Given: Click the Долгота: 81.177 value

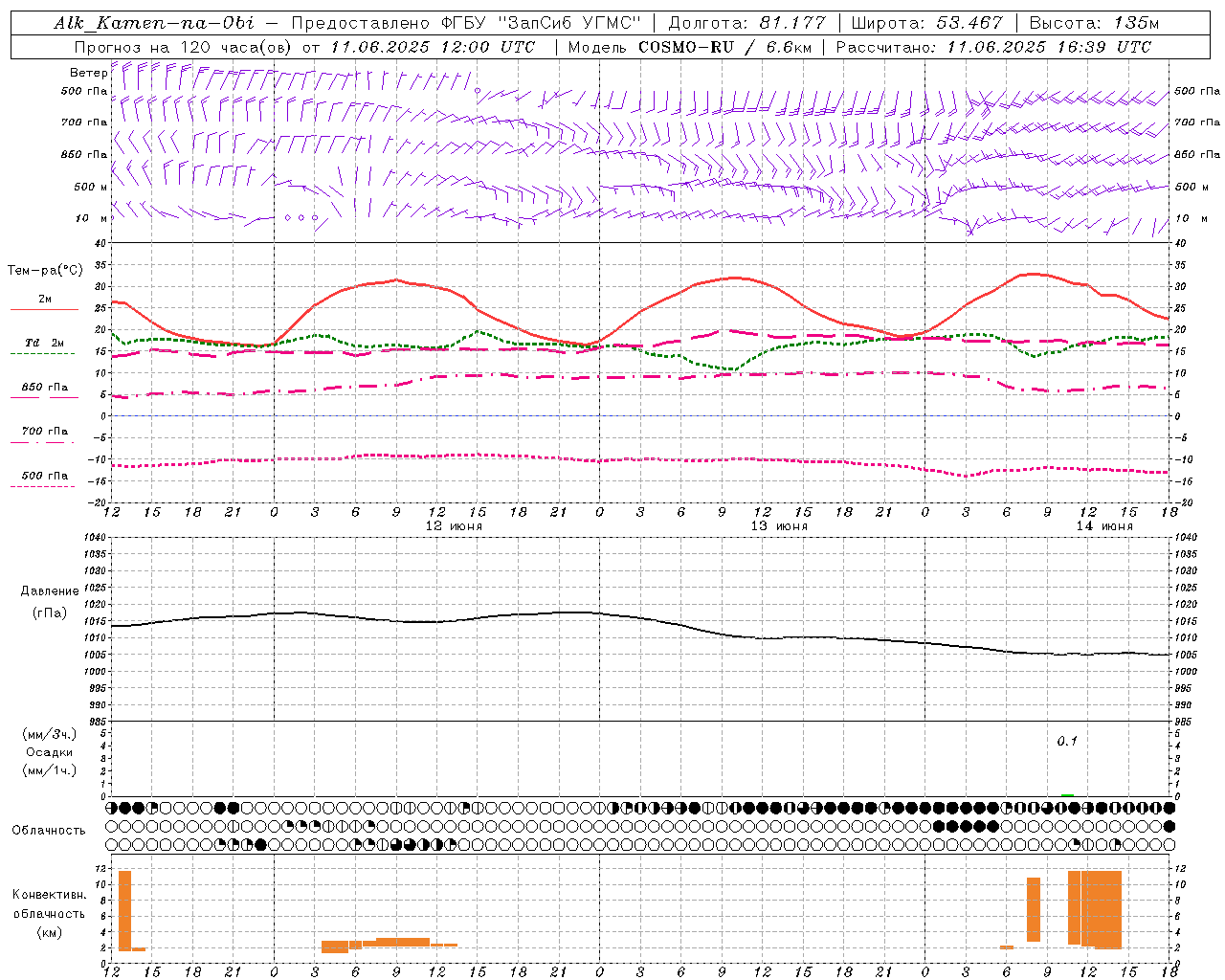Looking at the screenshot, I should [746, 23].
